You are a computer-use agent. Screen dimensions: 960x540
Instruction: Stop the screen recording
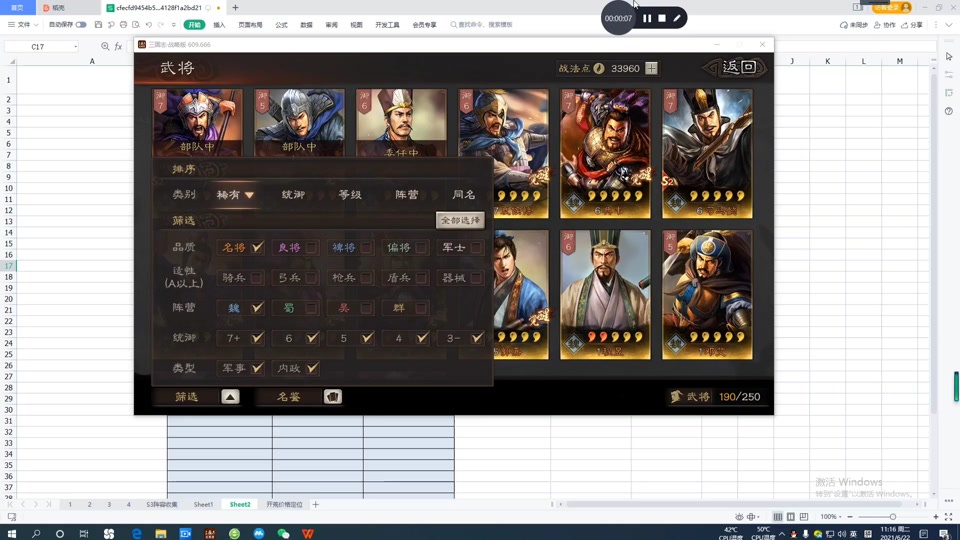[662, 18]
